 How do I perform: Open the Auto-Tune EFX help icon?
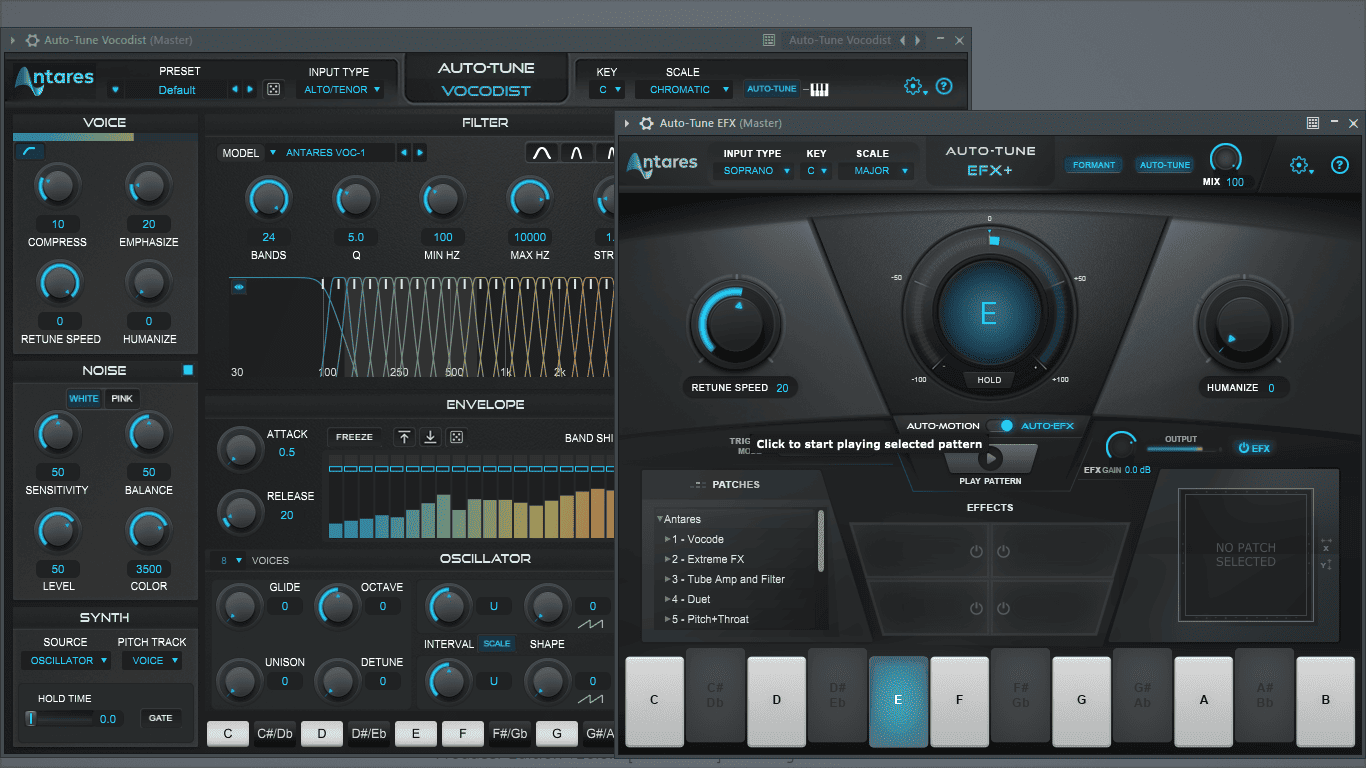tap(1340, 165)
